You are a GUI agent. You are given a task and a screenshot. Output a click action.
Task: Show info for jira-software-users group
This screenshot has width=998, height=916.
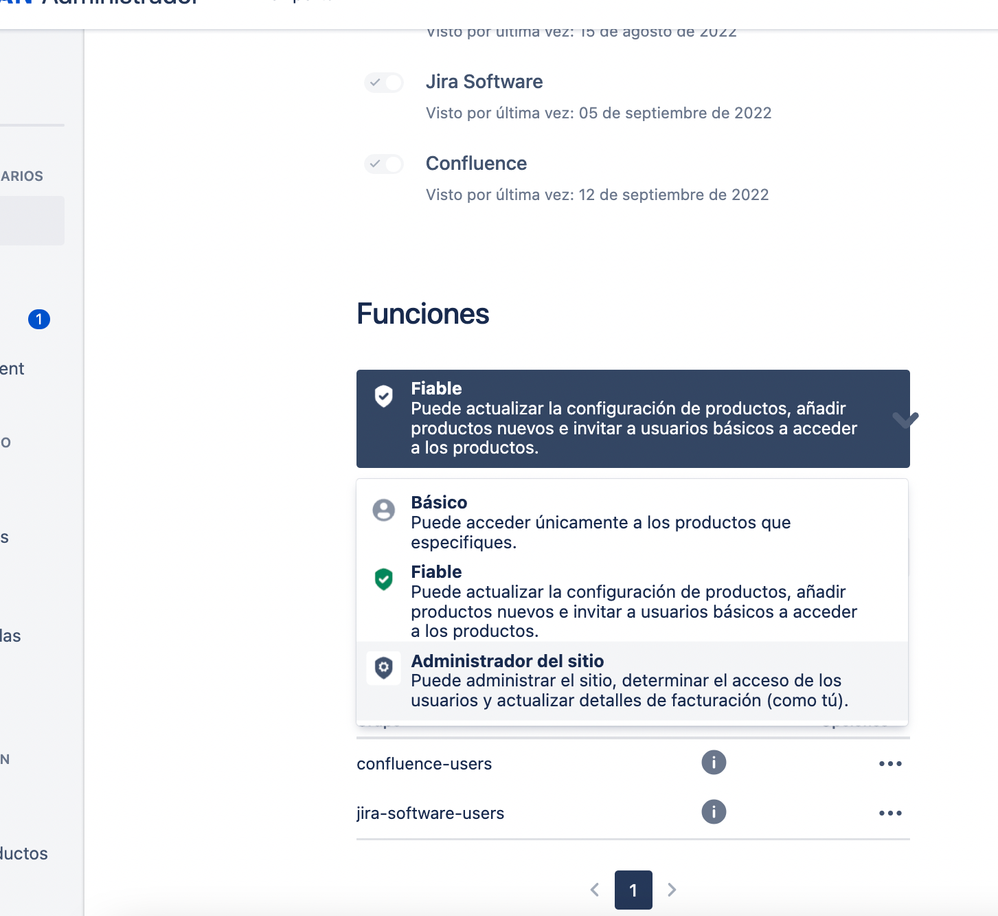[713, 812]
